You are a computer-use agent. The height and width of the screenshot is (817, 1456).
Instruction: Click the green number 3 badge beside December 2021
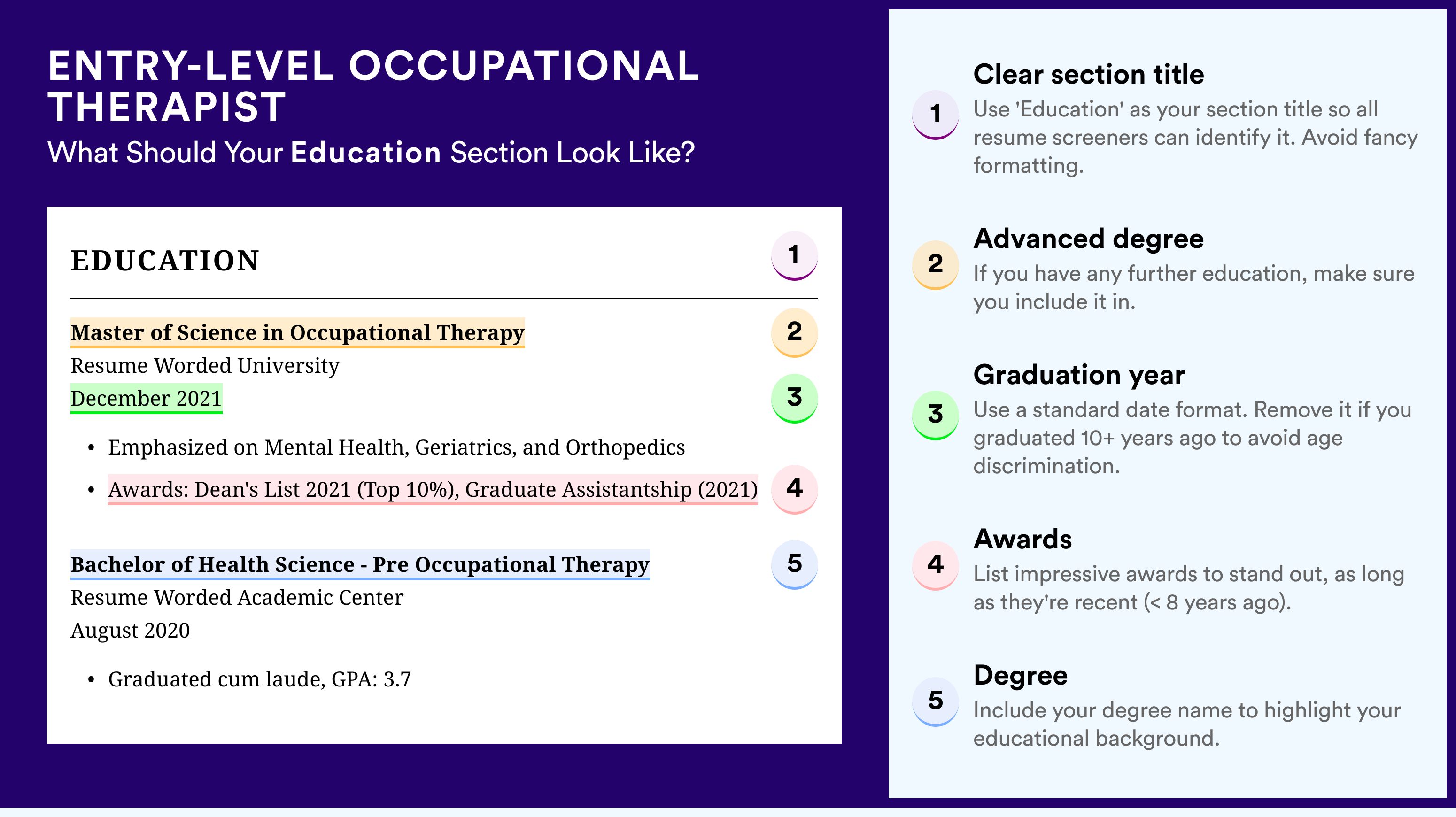pyautogui.click(x=794, y=398)
